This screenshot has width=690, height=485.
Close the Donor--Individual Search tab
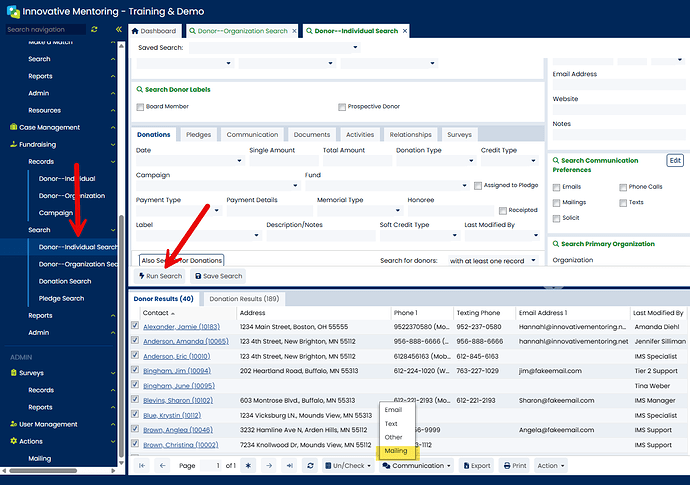click(404, 31)
